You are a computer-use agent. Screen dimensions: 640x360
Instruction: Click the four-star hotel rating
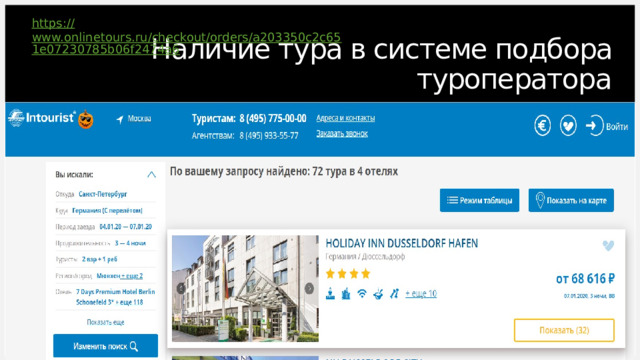click(x=348, y=273)
